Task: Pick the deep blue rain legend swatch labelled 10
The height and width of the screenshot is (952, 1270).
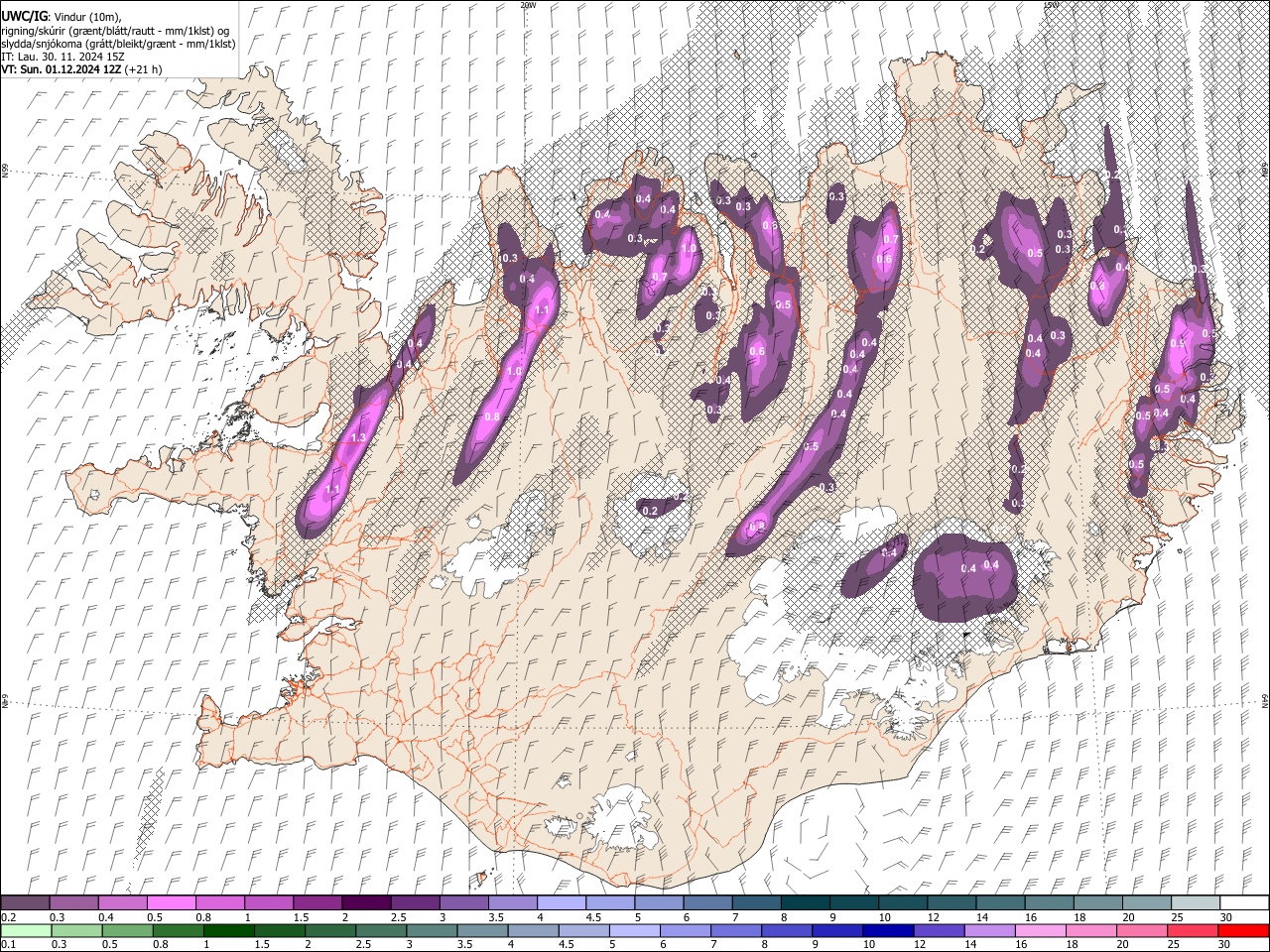Action: click(887, 930)
